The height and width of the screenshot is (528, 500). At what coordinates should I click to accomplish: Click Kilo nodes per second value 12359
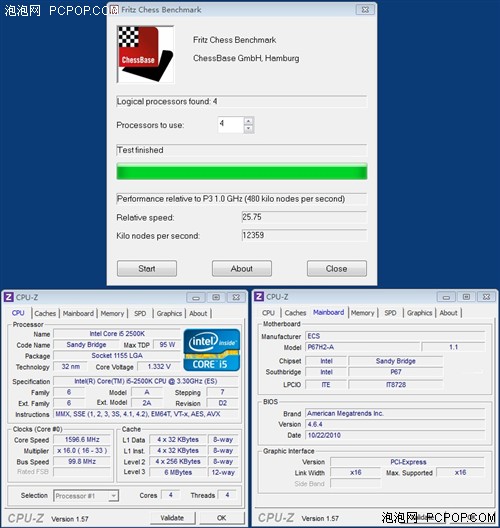[304, 235]
